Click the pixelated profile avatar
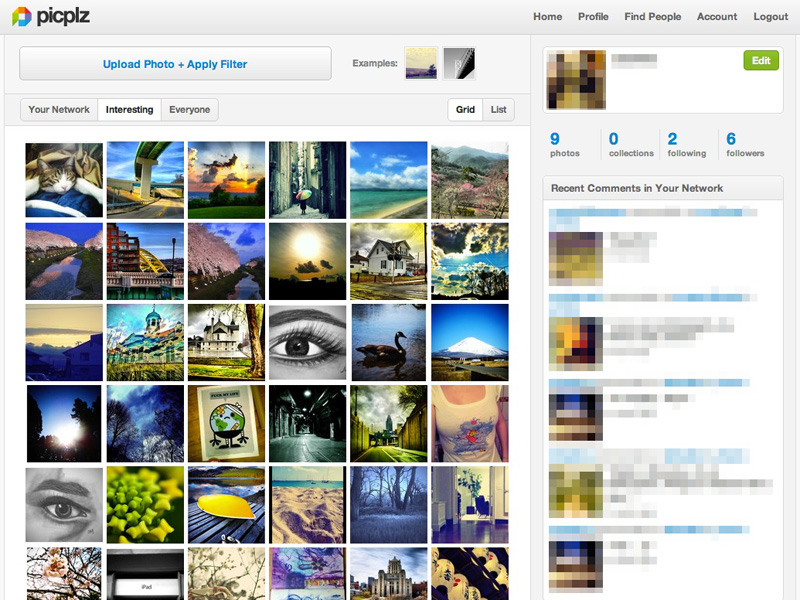The width and height of the screenshot is (800, 600). click(x=576, y=80)
